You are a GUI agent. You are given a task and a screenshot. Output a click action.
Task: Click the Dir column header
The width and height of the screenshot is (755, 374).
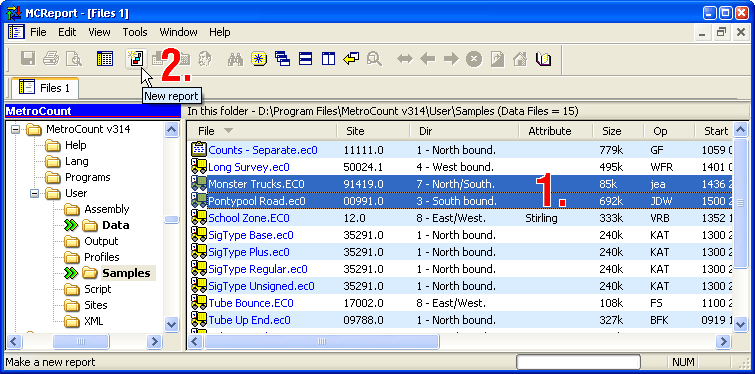(x=464, y=131)
